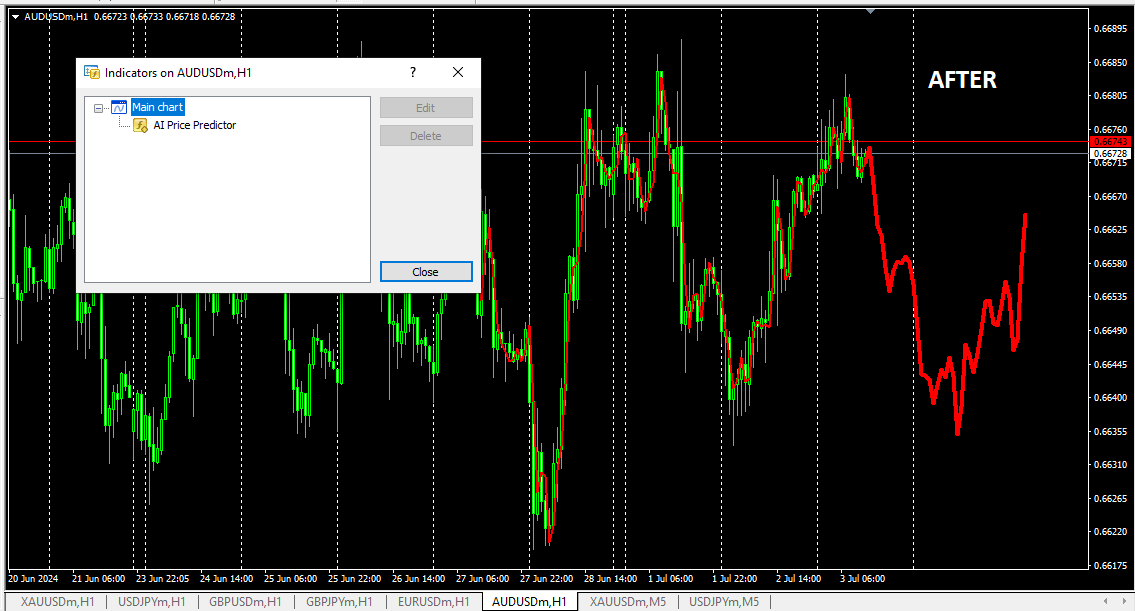Select AI Price Predictor in the indicator list
The width and height of the screenshot is (1135, 611).
click(x=194, y=125)
